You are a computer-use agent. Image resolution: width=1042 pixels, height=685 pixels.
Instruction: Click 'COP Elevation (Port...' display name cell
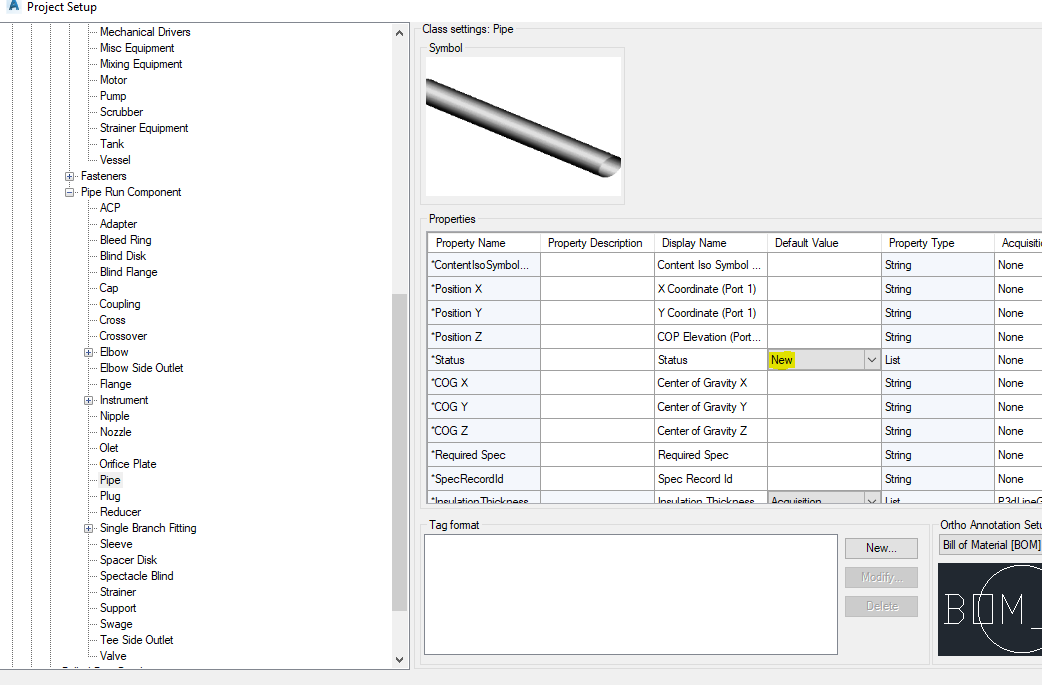point(710,337)
